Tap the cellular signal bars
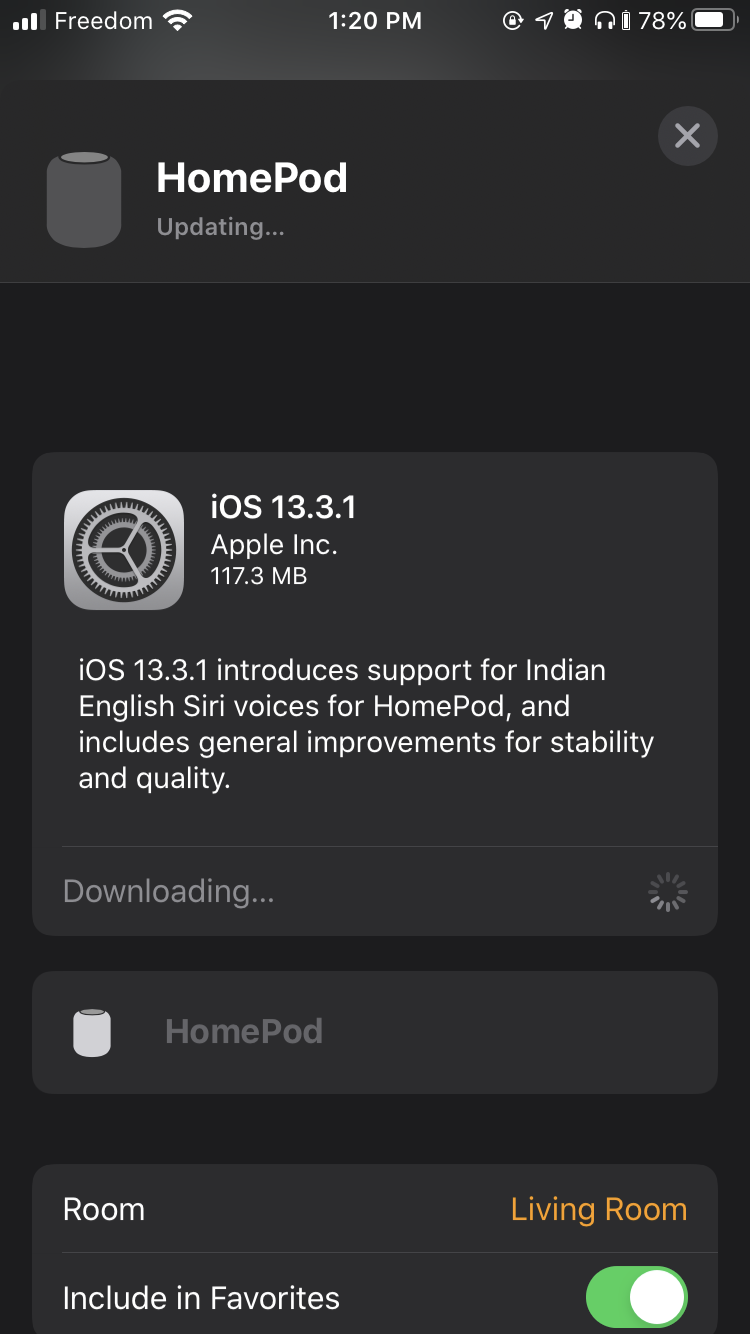This screenshot has height=1334, width=750. [29, 20]
